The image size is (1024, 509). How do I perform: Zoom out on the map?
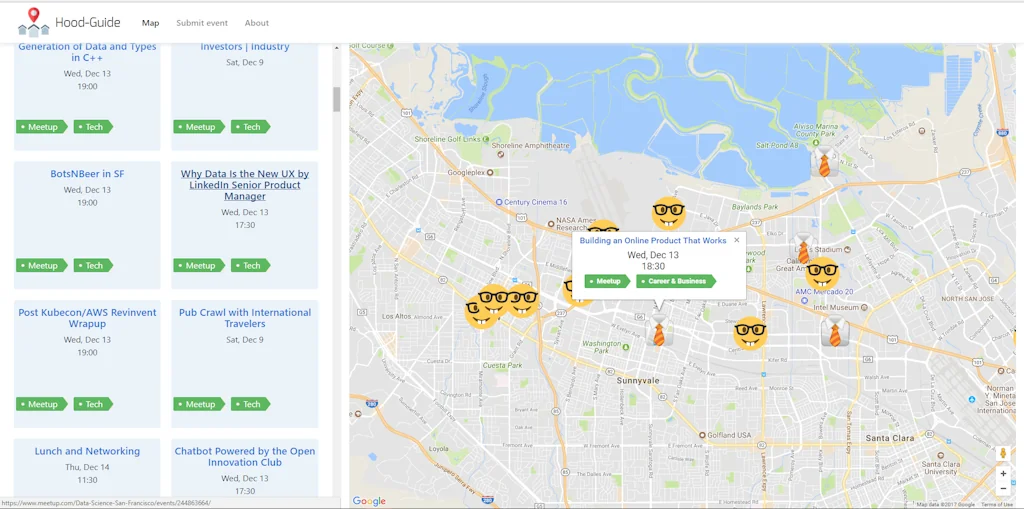(1003, 488)
